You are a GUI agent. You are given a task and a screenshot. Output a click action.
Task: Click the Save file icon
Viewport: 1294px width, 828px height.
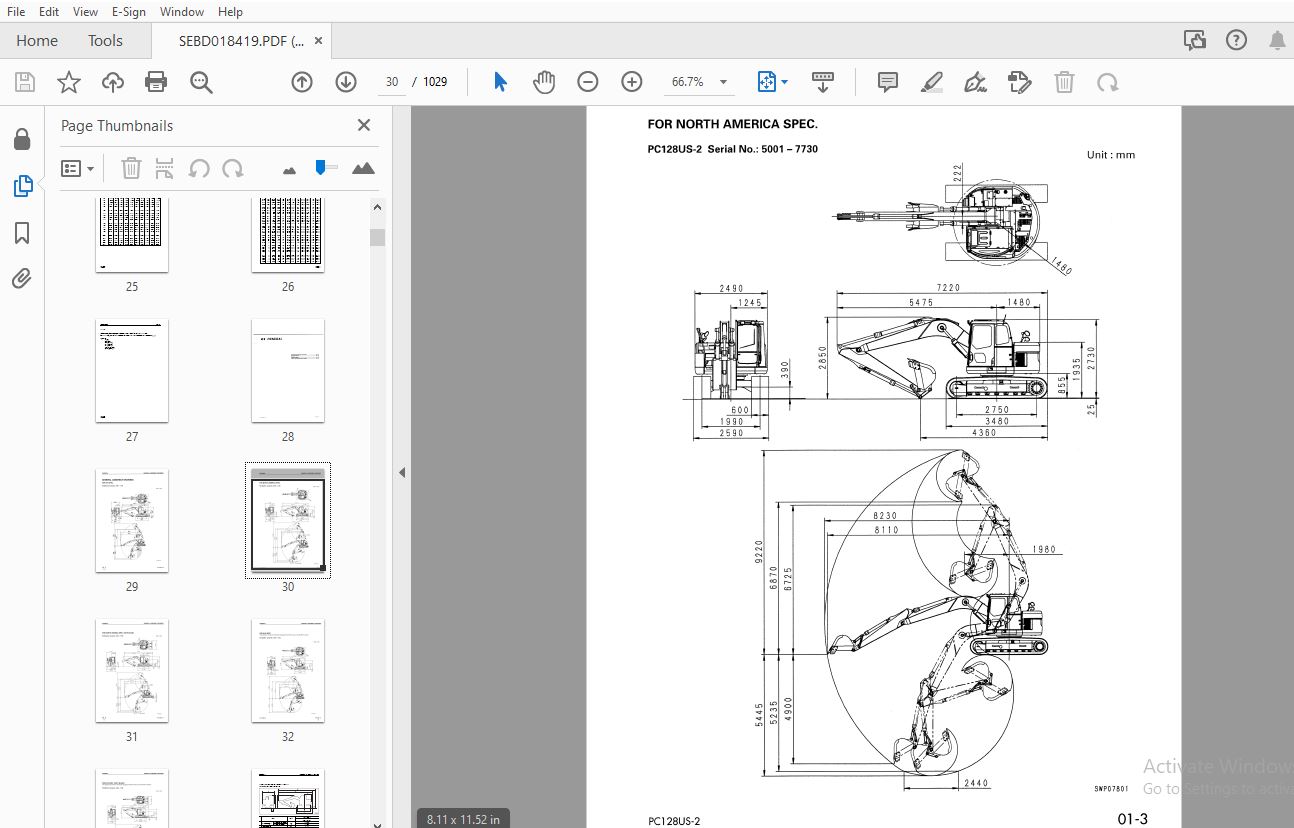[24, 82]
